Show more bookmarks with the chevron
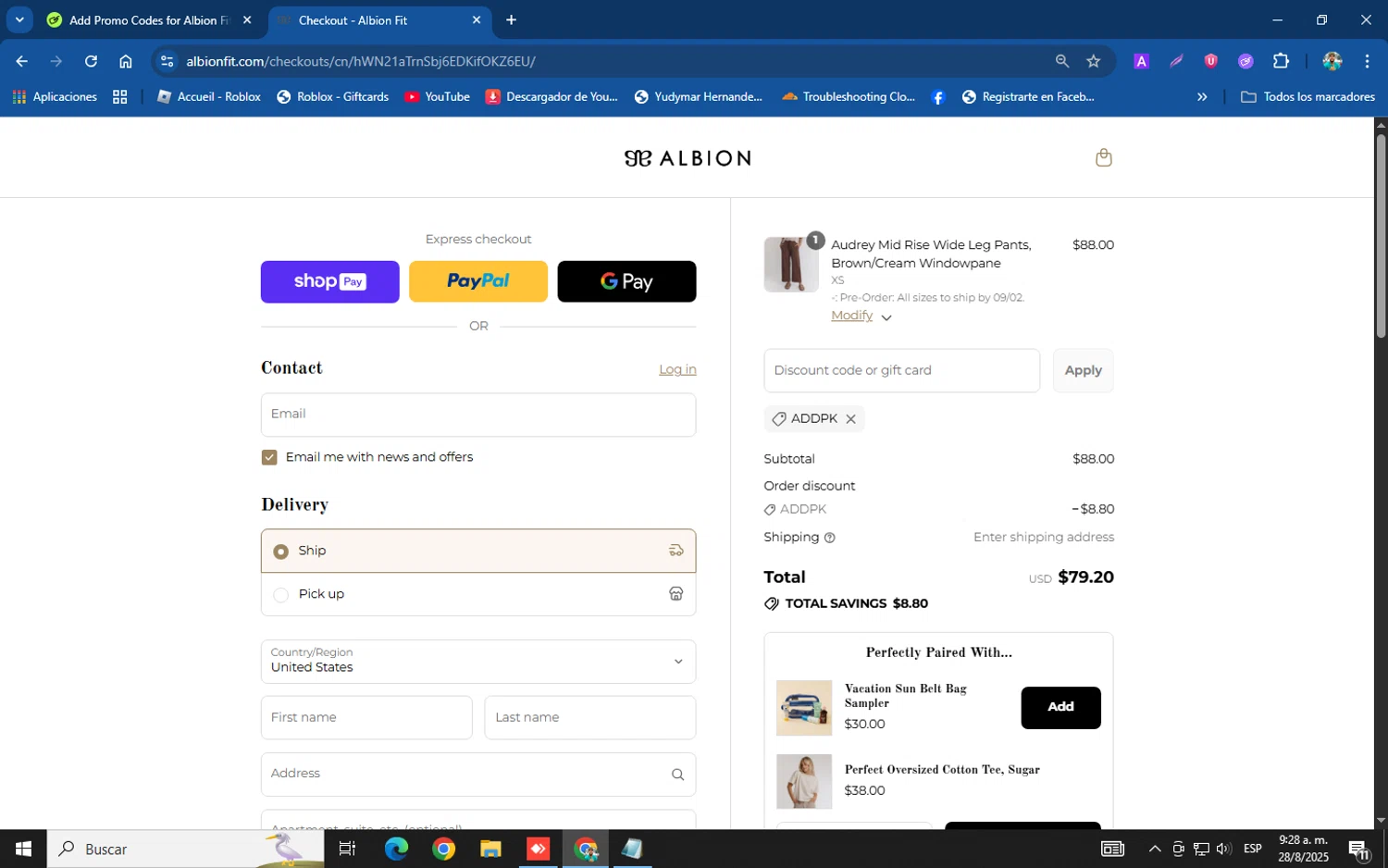This screenshot has height=868, width=1388. (1202, 97)
